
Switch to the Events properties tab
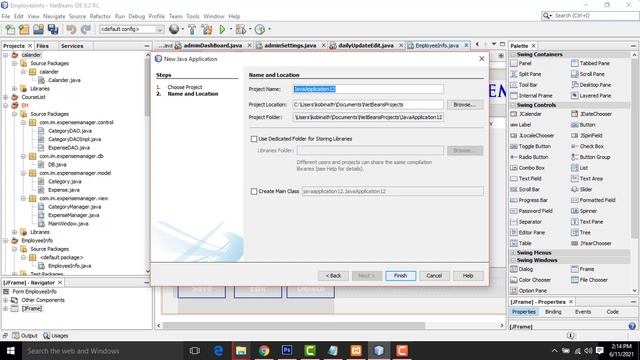click(583, 312)
